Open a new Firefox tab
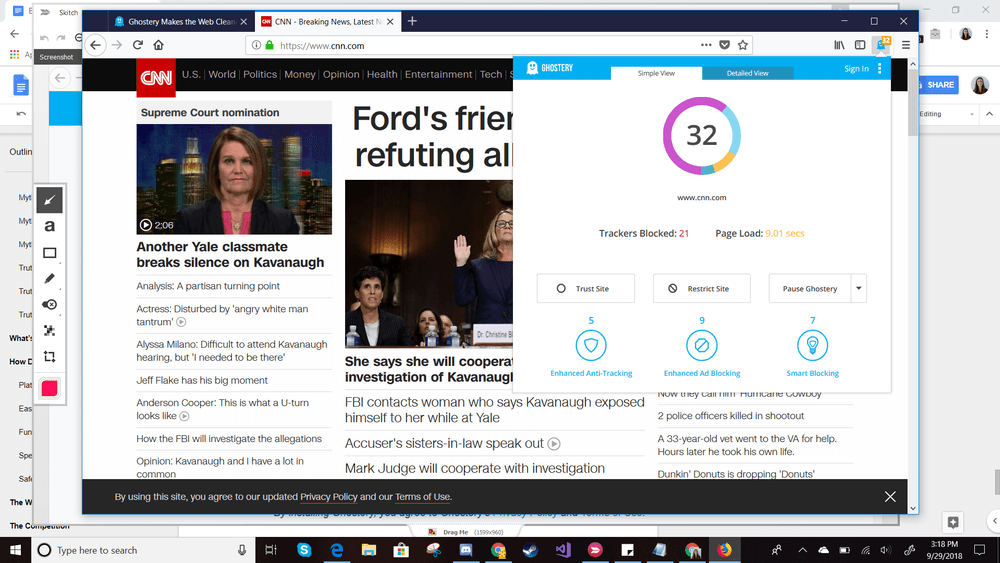Screen dimensions: 1000x563 tap(412, 21)
